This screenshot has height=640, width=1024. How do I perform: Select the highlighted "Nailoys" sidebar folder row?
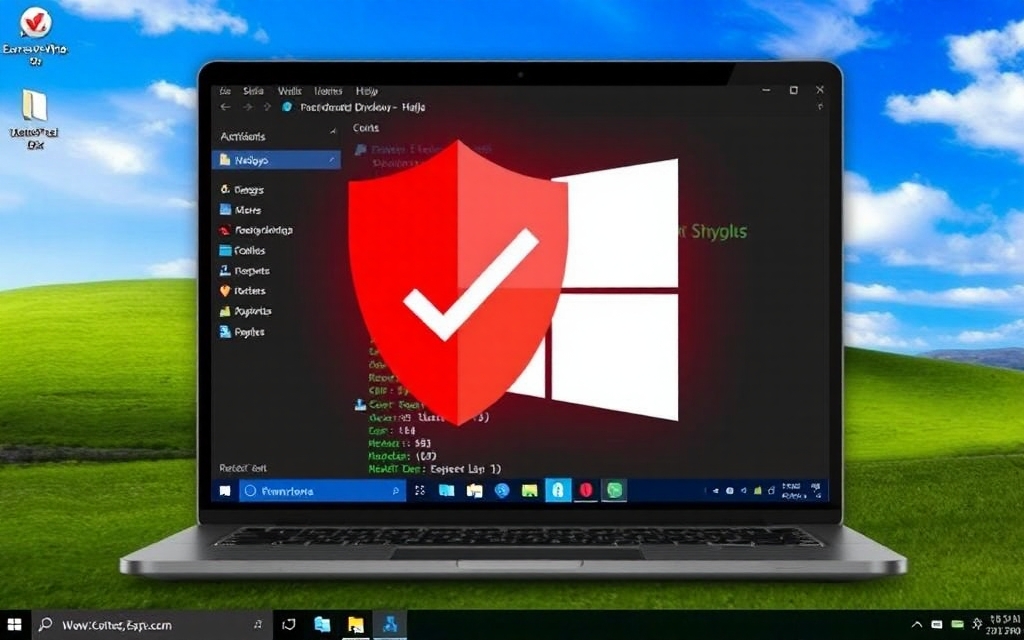[x=276, y=160]
